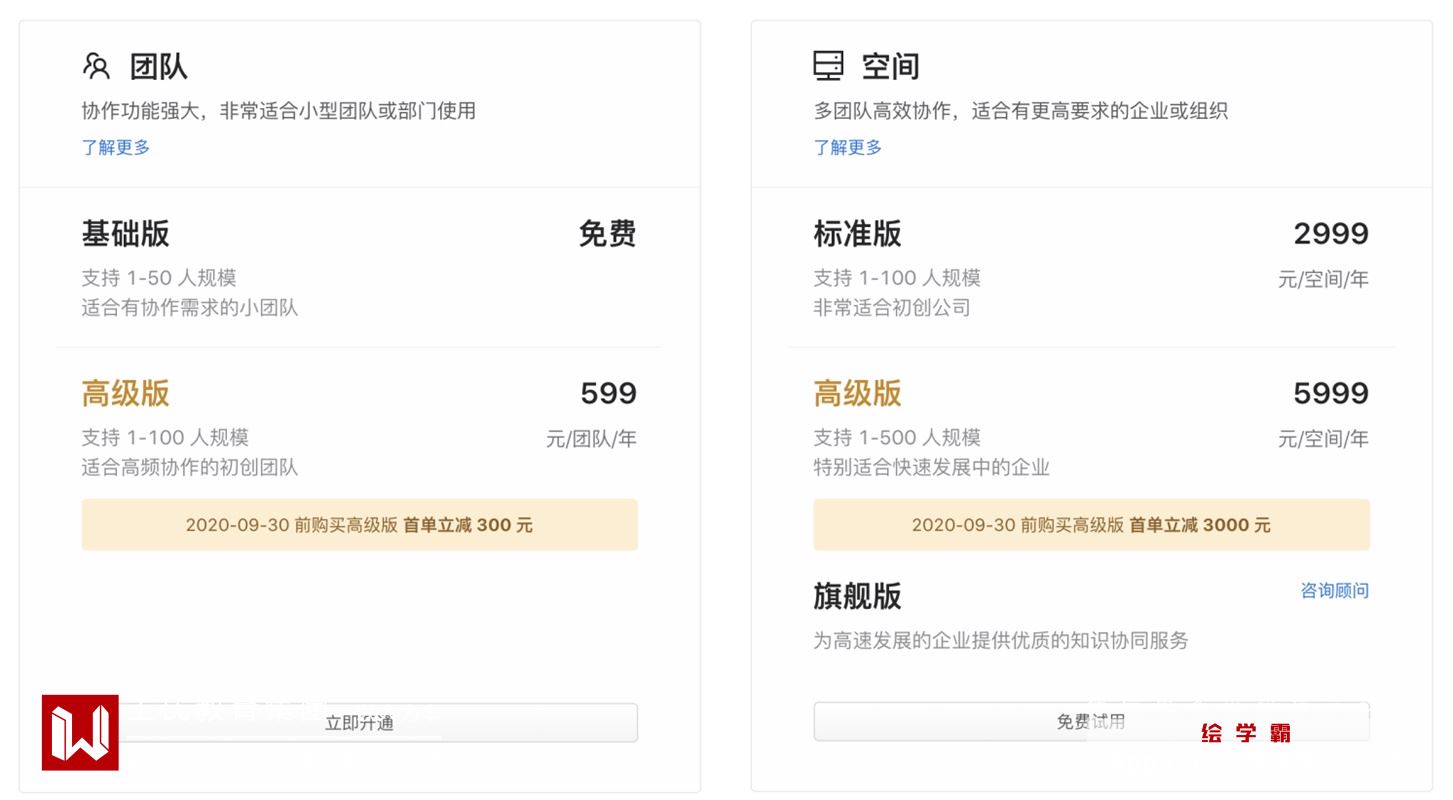Select the 旗舰版 plan heading
Viewport: 1453px width, 800px height.
[858, 596]
